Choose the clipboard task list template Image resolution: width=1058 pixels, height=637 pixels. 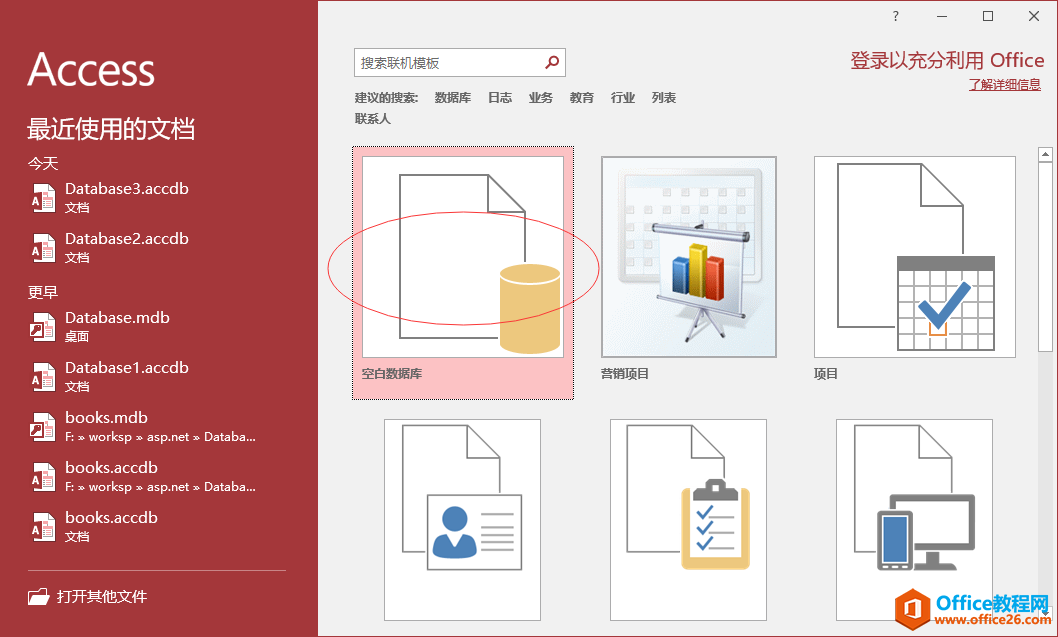[688, 520]
